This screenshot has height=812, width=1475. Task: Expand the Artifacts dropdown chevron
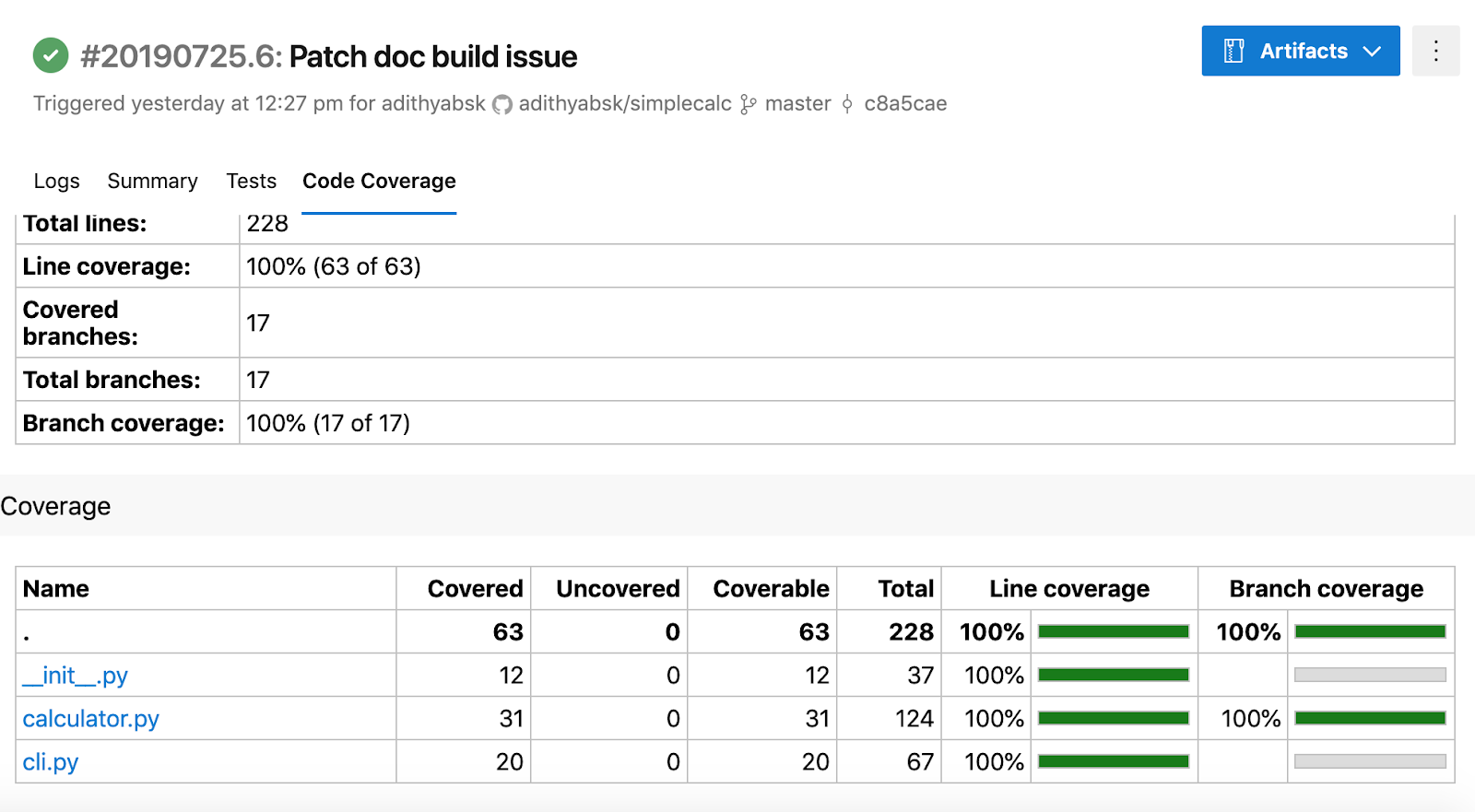click(1372, 52)
